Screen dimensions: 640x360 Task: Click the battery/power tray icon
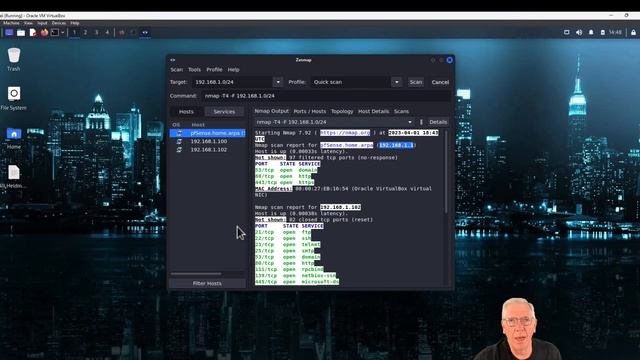(x=602, y=32)
